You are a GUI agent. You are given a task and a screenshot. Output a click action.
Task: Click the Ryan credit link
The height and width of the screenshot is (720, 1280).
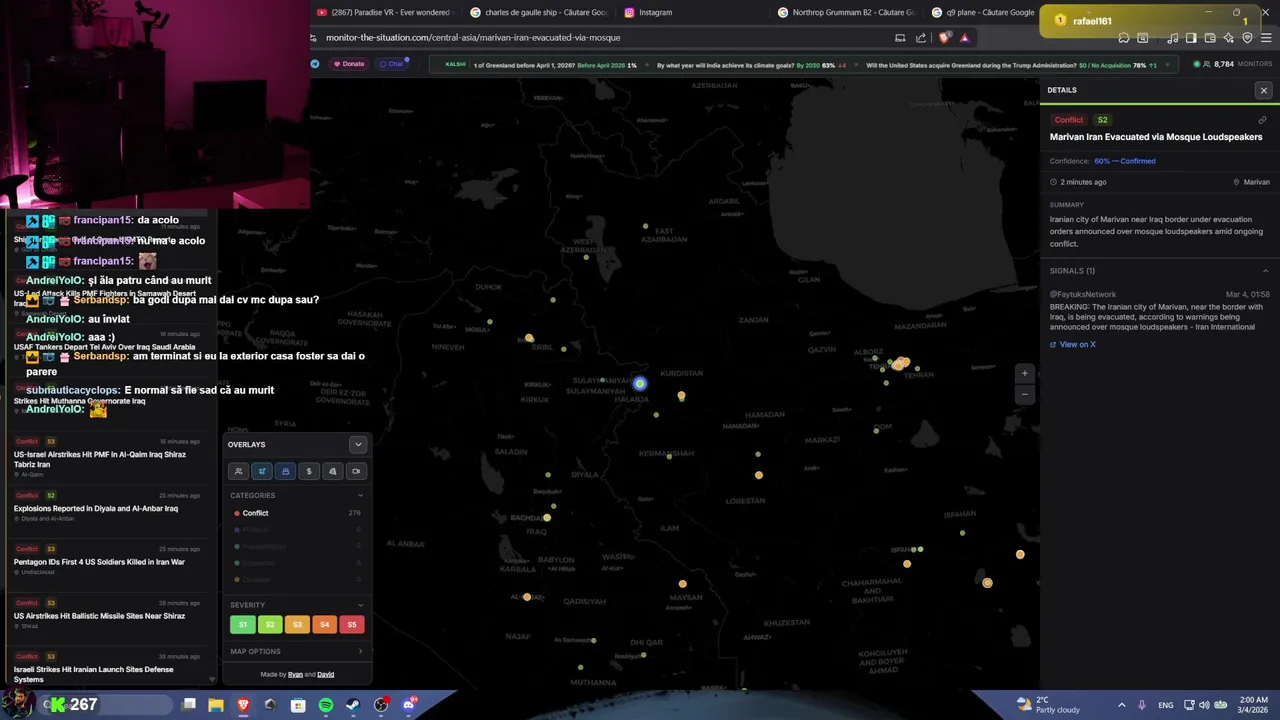(295, 675)
